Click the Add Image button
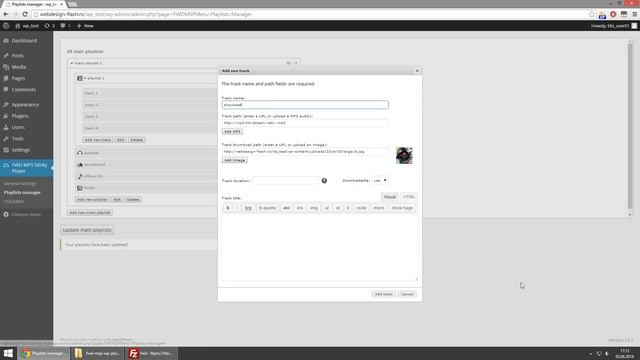The height and width of the screenshot is (360, 640). (x=235, y=160)
